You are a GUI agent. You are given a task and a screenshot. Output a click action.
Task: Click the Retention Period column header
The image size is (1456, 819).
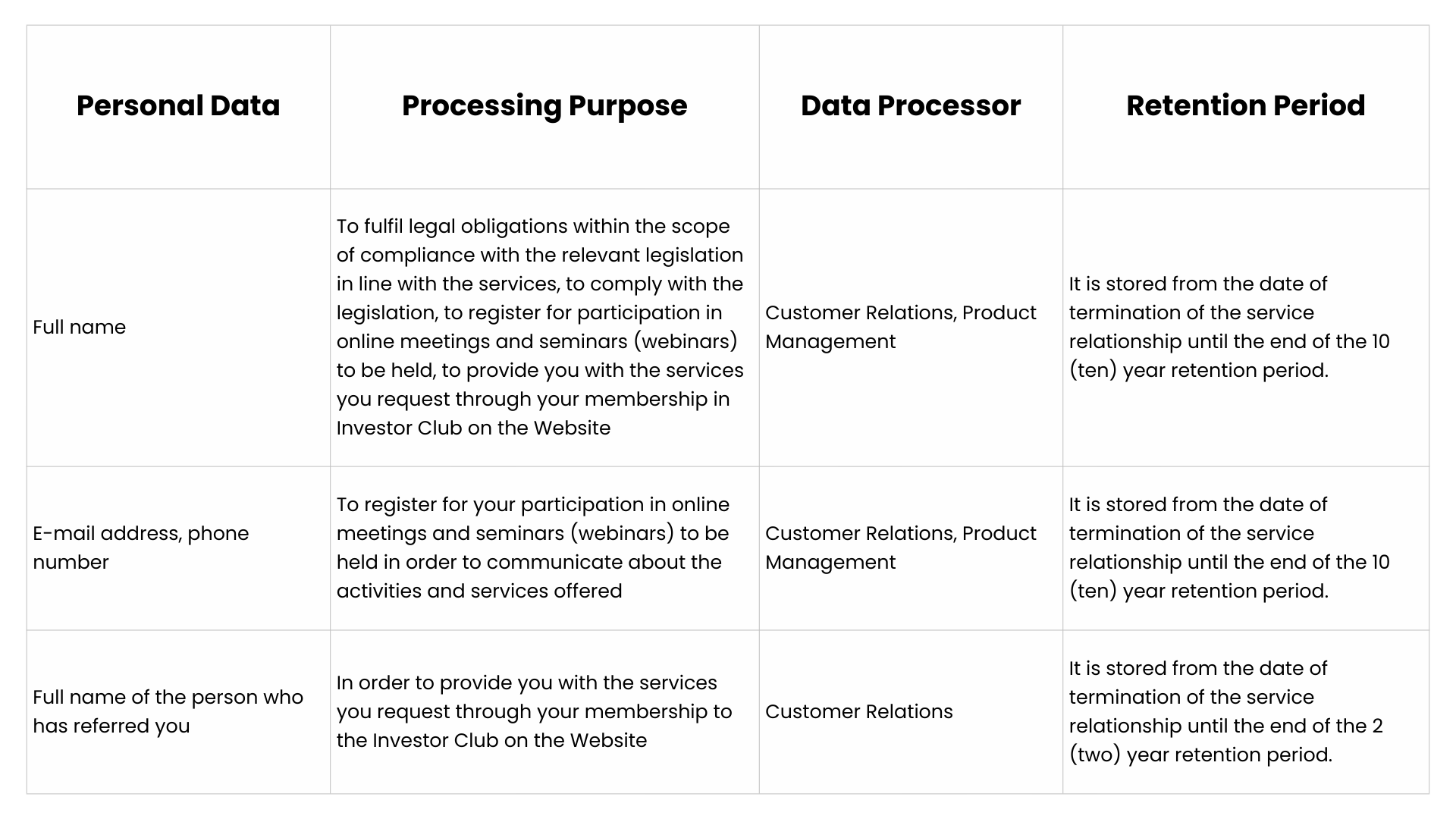[x=1246, y=106]
